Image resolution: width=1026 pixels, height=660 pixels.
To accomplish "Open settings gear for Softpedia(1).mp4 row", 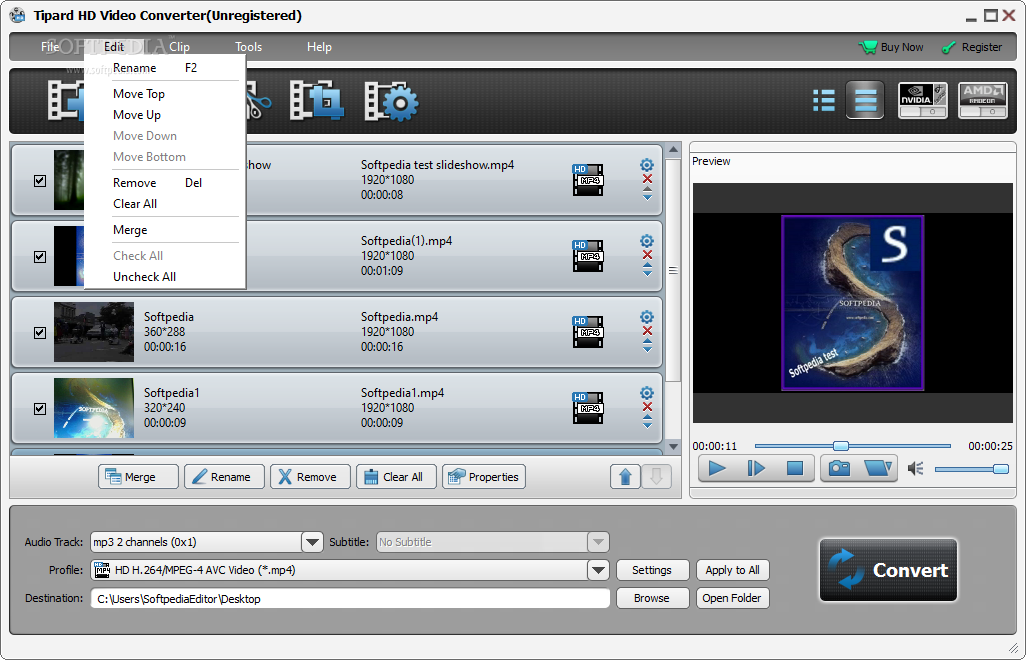I will click(646, 241).
